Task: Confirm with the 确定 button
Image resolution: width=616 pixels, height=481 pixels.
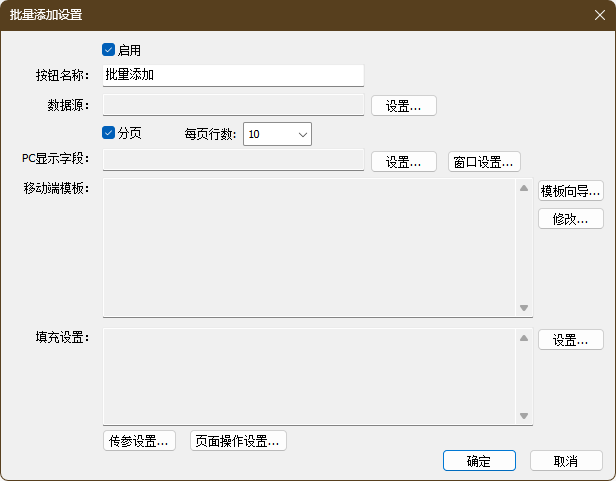Action: click(x=479, y=461)
